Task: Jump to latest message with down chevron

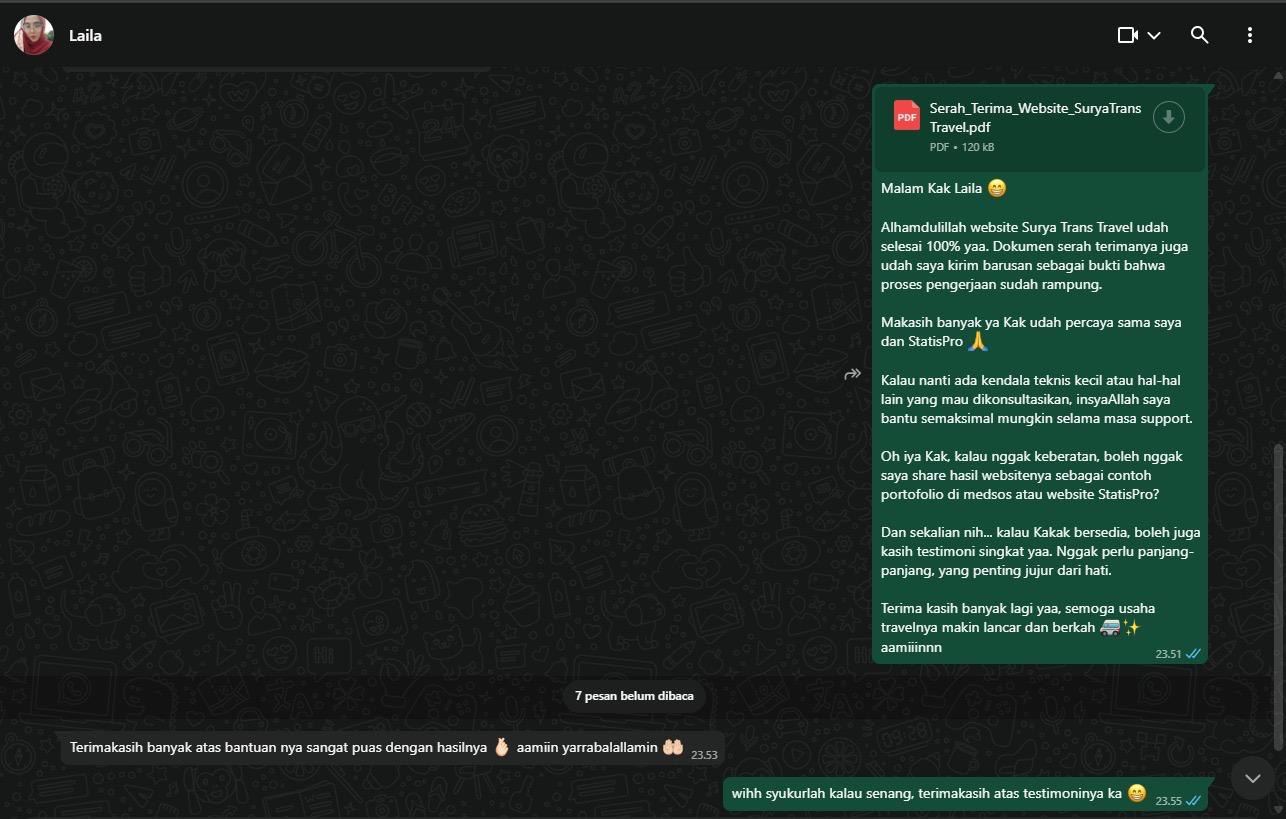Action: [1253, 777]
